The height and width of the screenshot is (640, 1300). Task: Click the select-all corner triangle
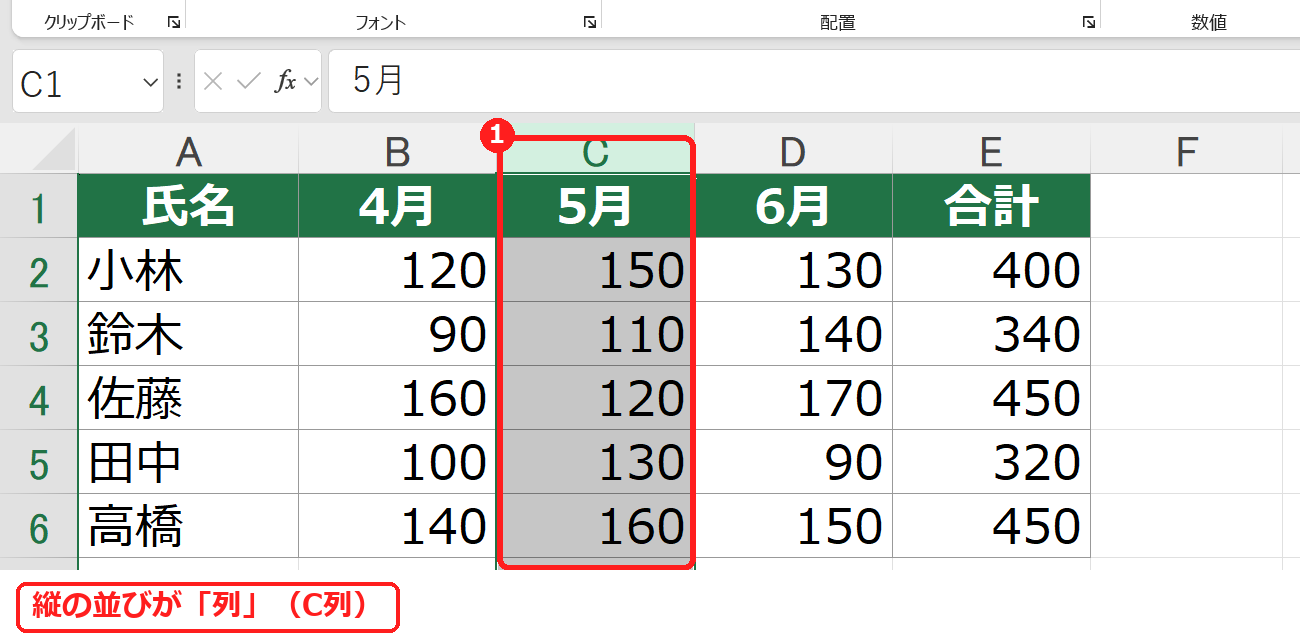pos(55,151)
